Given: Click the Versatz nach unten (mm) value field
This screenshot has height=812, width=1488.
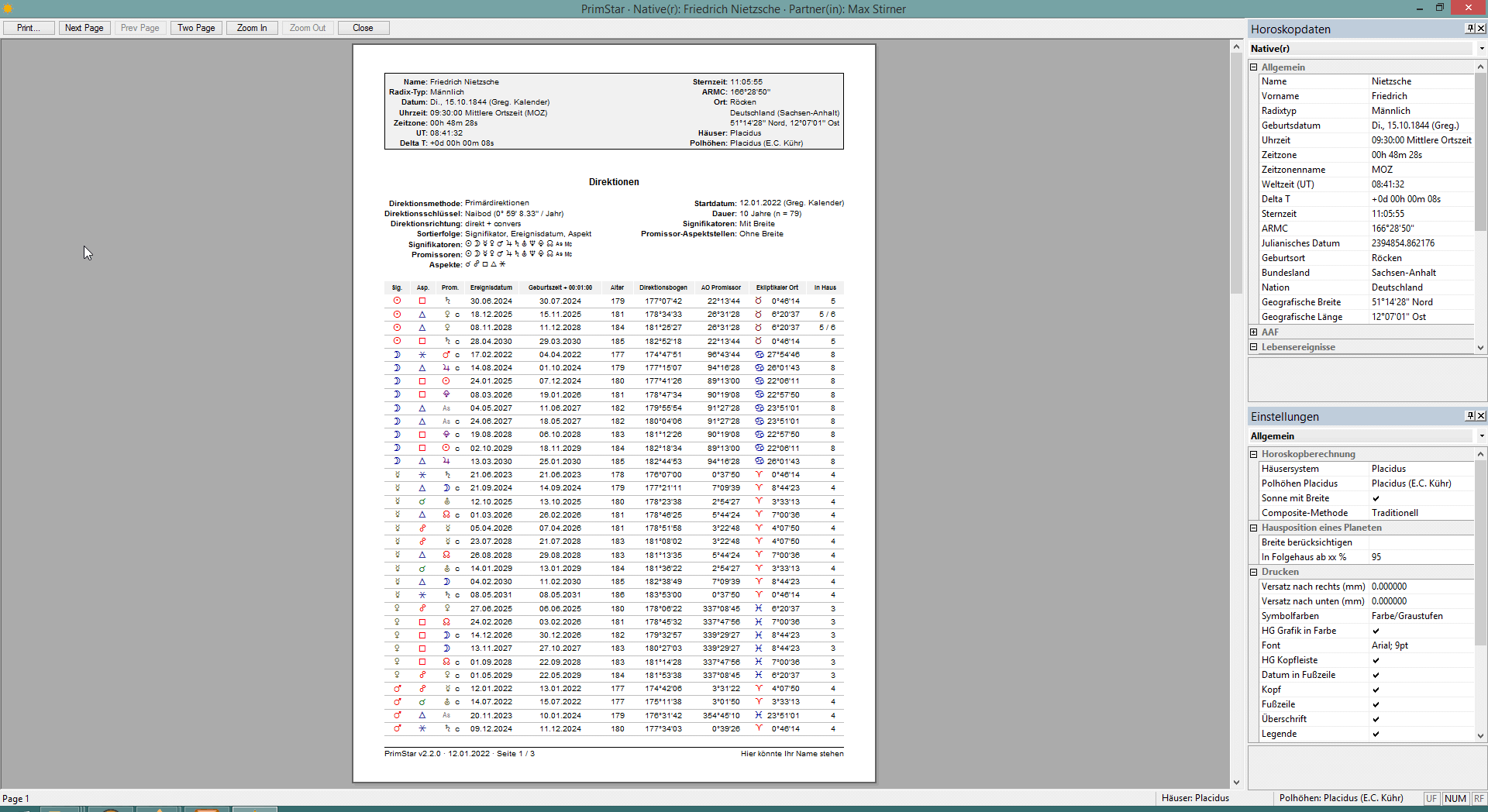Looking at the screenshot, I should 1421,601.
